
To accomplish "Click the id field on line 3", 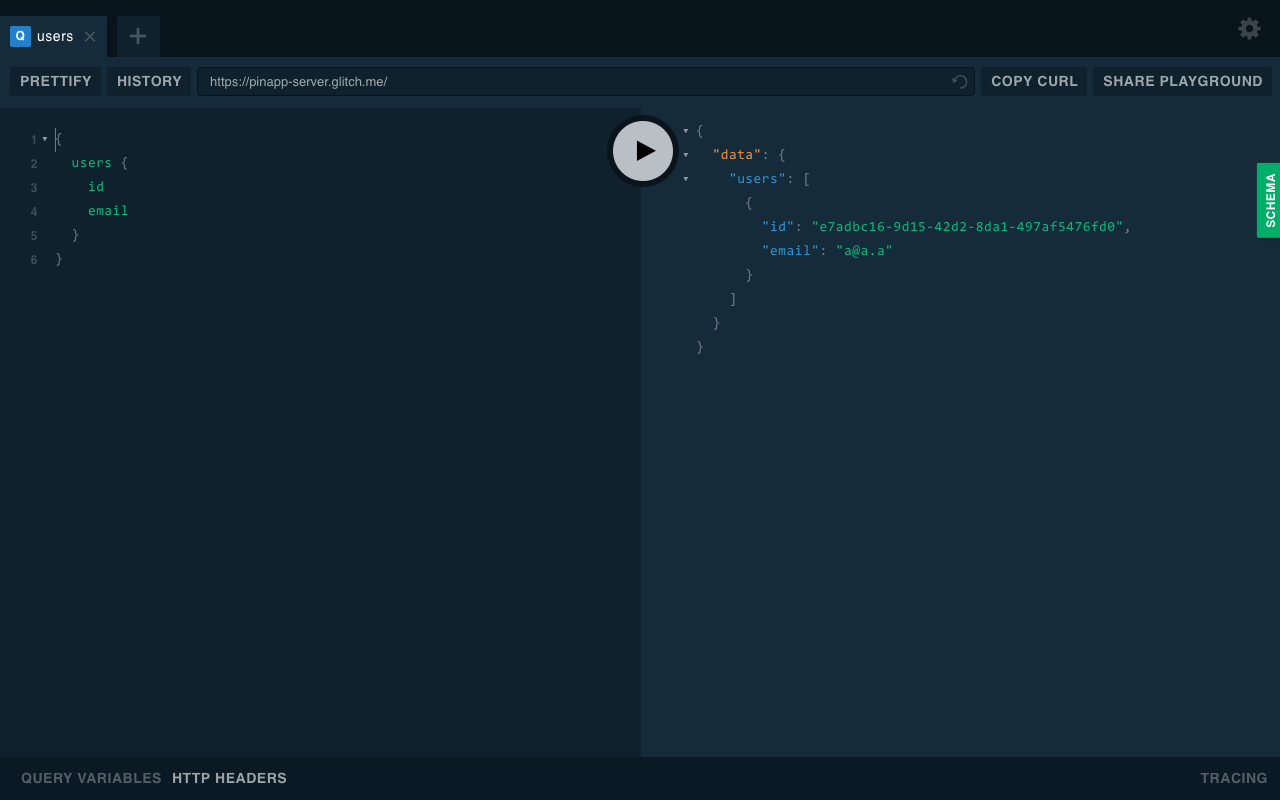I will [x=96, y=187].
